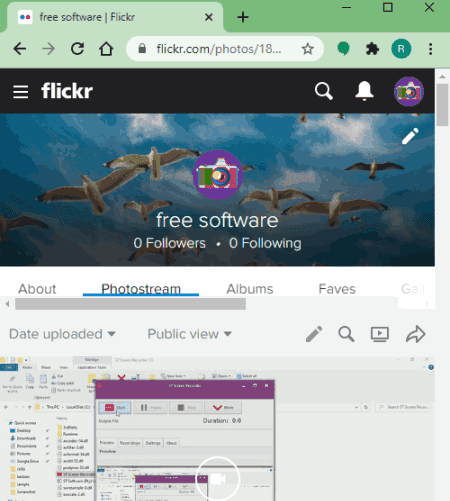Open the Chrome three-dot menu

point(430,49)
